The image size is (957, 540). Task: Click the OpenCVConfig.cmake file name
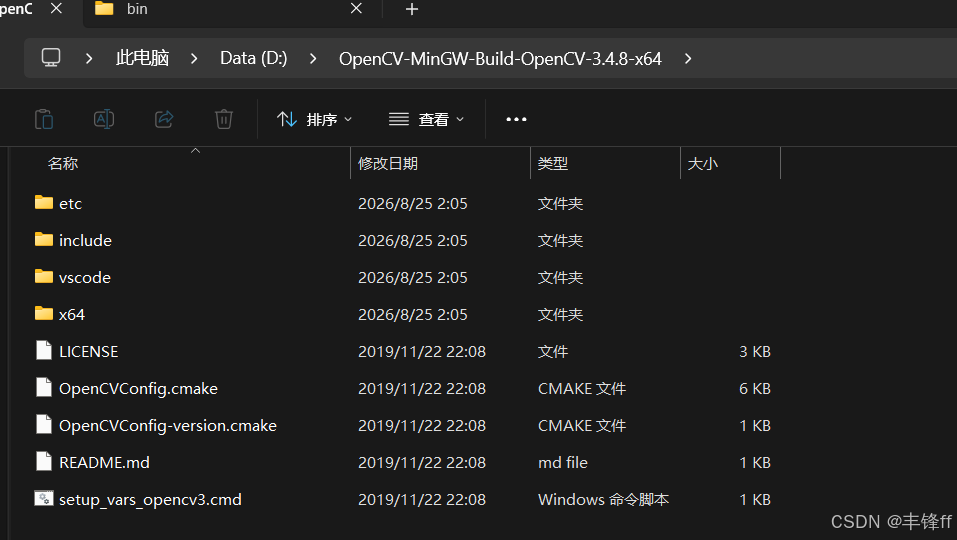point(139,389)
